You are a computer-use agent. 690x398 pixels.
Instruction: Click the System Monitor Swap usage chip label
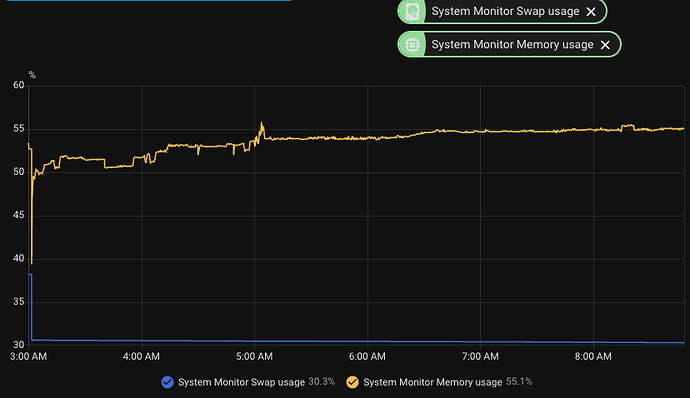pos(505,11)
